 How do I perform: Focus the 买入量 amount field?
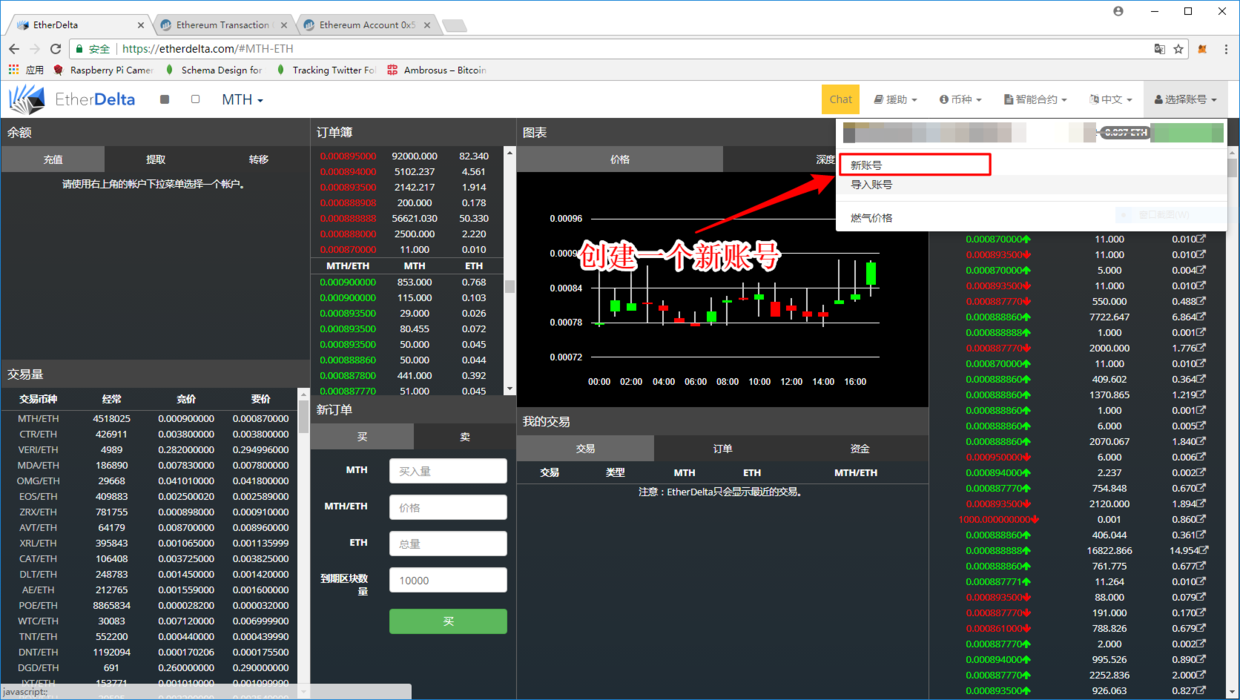[x=448, y=471]
